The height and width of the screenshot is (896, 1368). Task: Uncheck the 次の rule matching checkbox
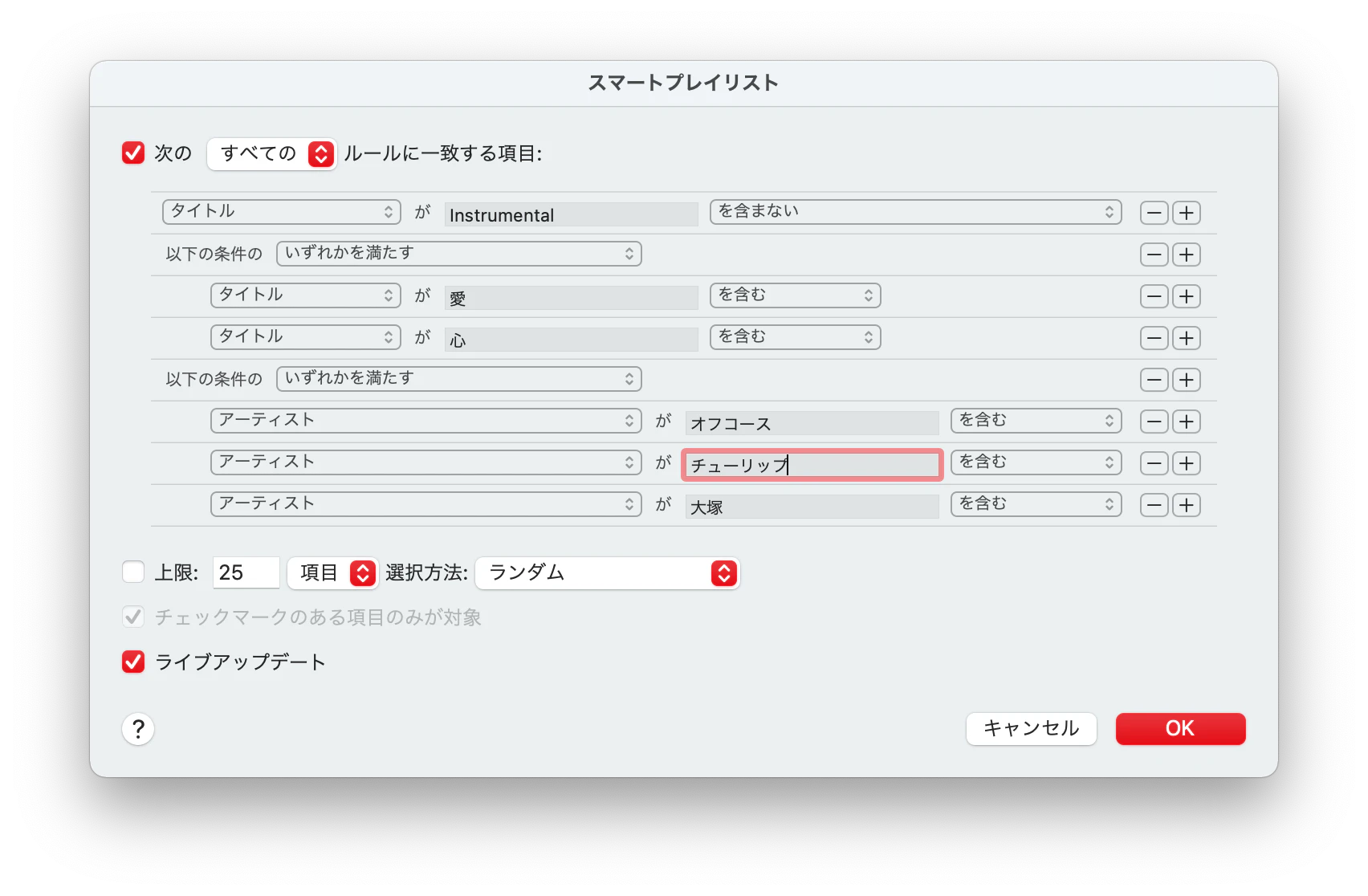pyautogui.click(x=133, y=153)
